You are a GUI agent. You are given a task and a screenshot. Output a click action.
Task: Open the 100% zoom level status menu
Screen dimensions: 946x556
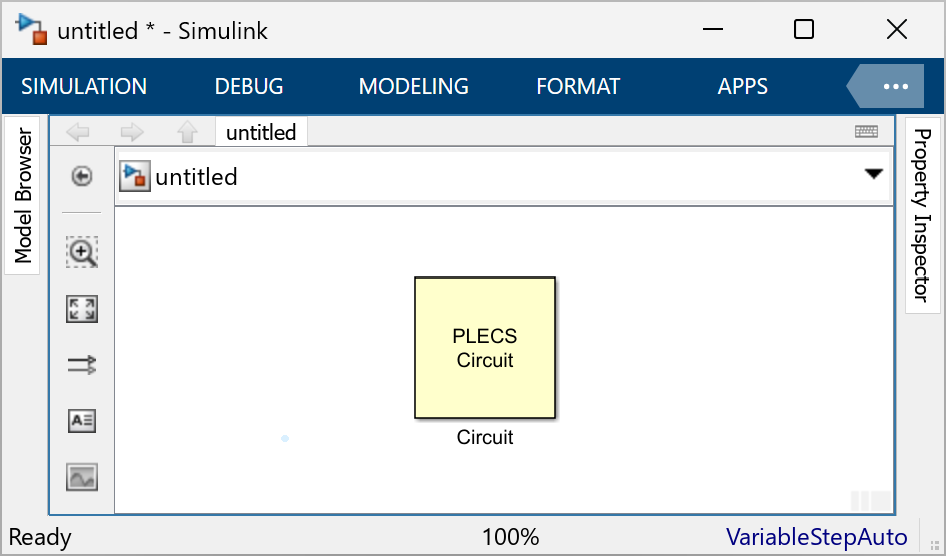(x=510, y=537)
